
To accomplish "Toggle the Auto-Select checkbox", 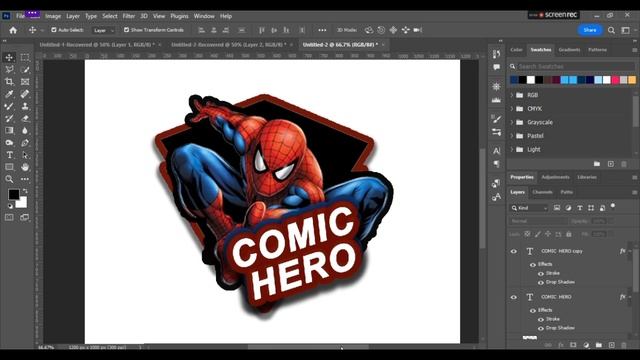I will coord(53,30).
